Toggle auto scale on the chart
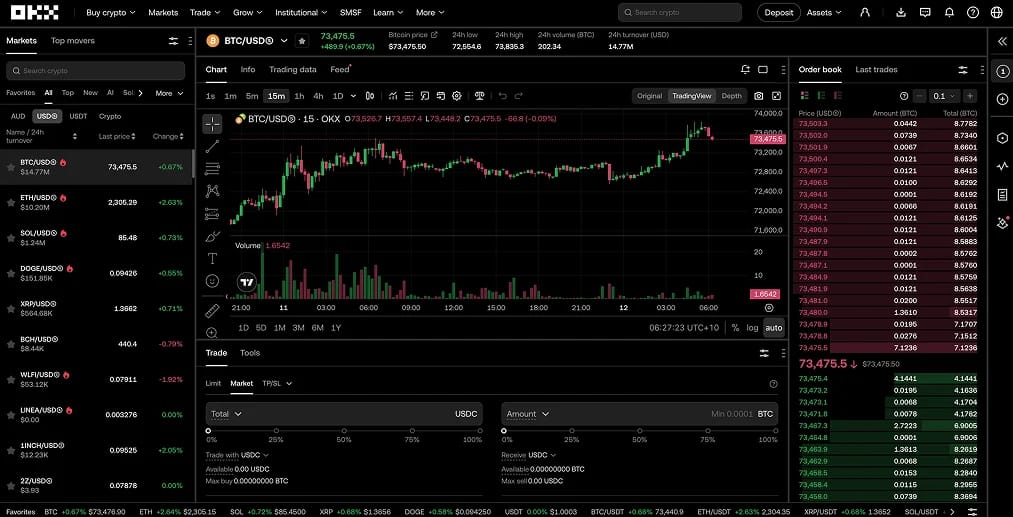1013x517 pixels. pyautogui.click(x=773, y=328)
